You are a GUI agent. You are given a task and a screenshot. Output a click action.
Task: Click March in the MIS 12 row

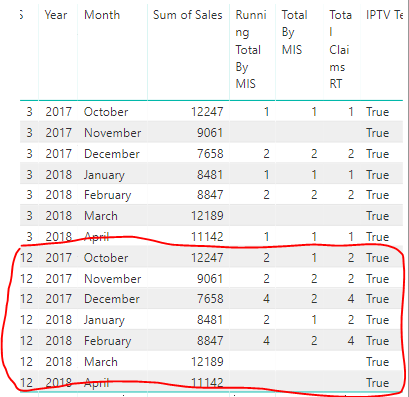101,362
